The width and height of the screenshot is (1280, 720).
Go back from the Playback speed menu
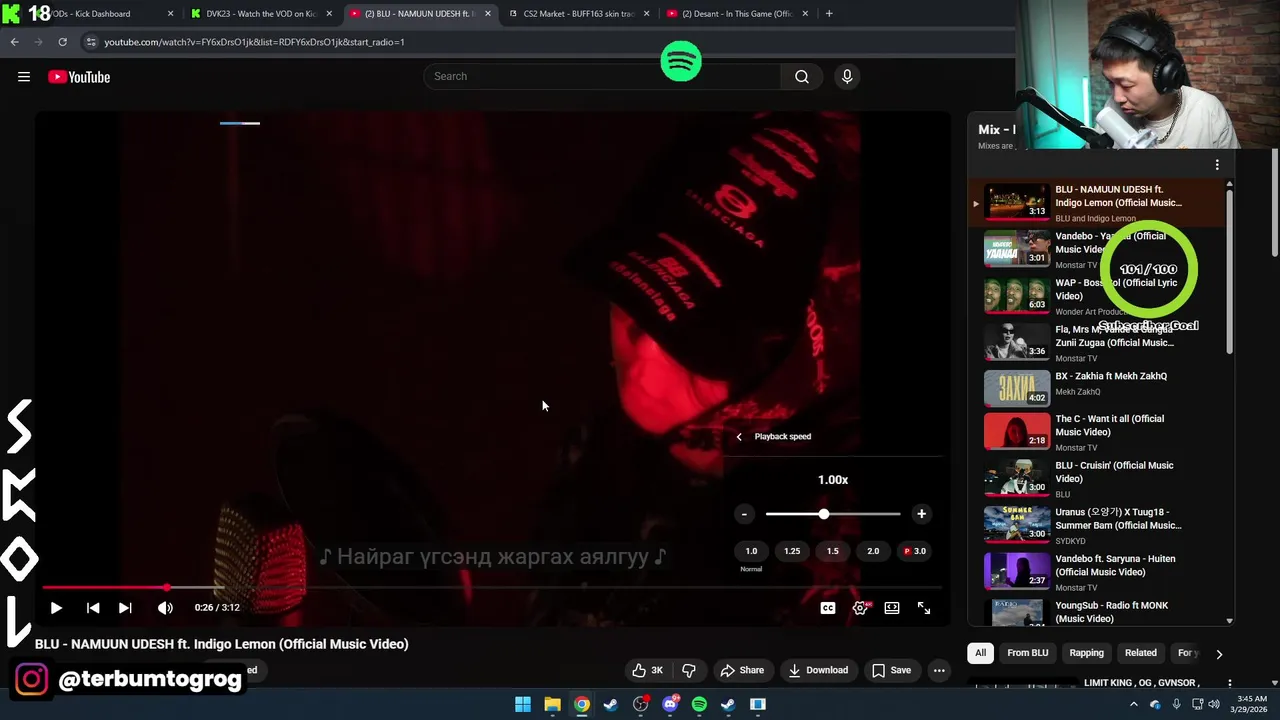739,436
